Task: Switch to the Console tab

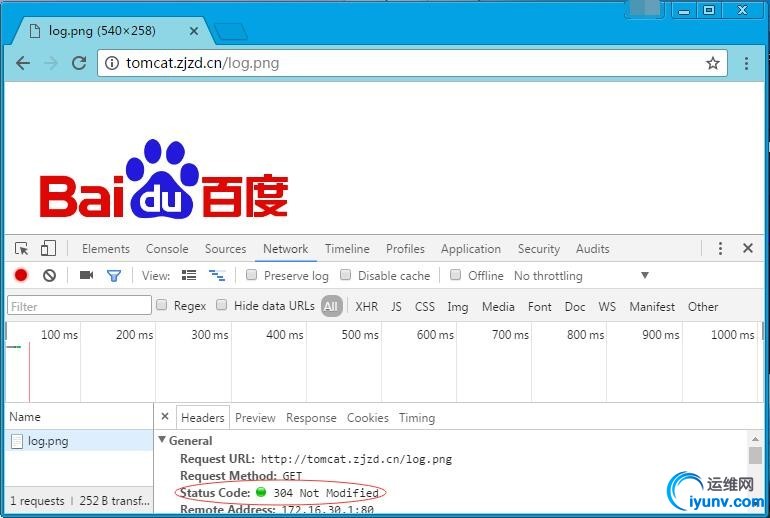Action: (x=167, y=248)
